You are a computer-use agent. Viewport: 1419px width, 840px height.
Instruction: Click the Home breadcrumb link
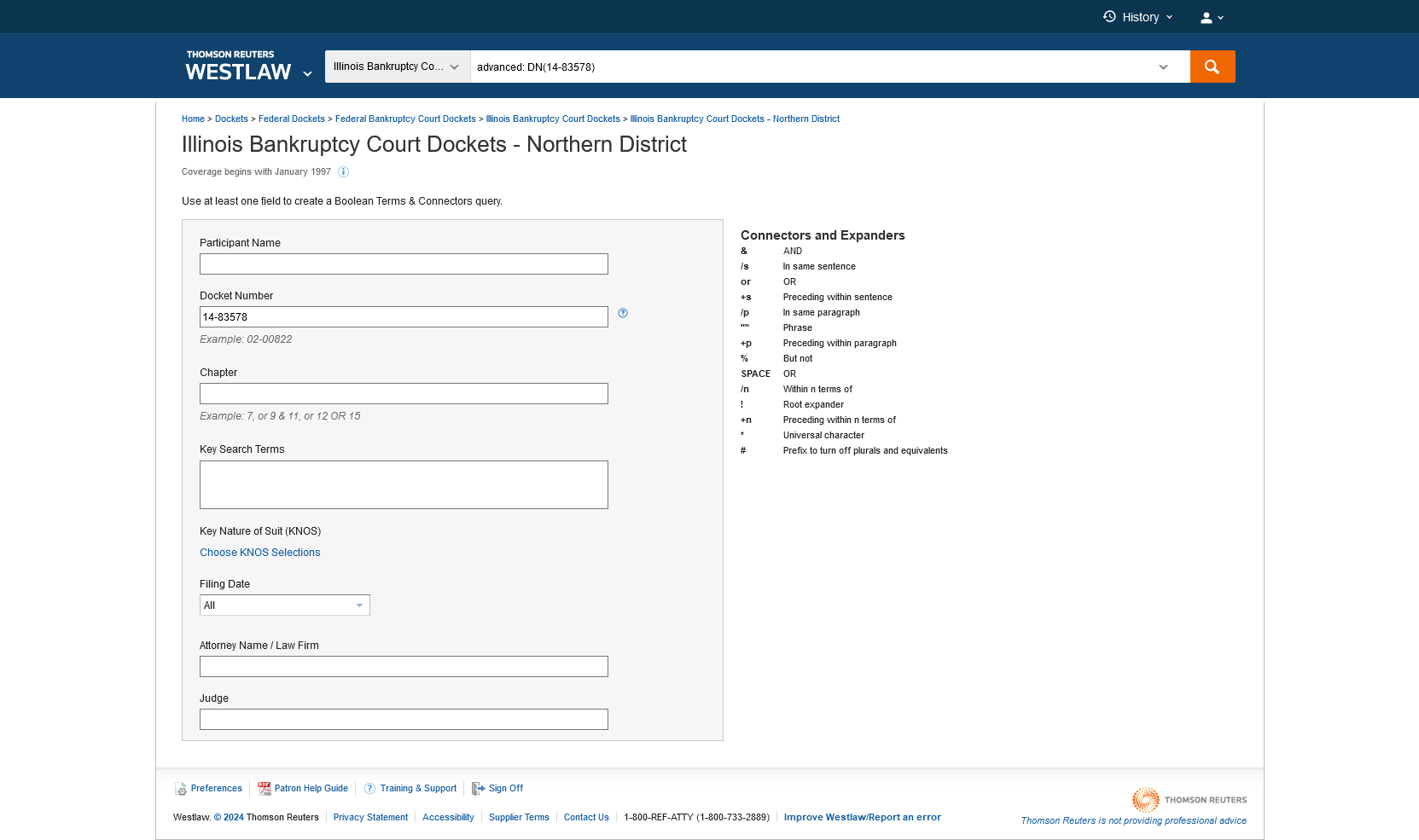click(193, 119)
